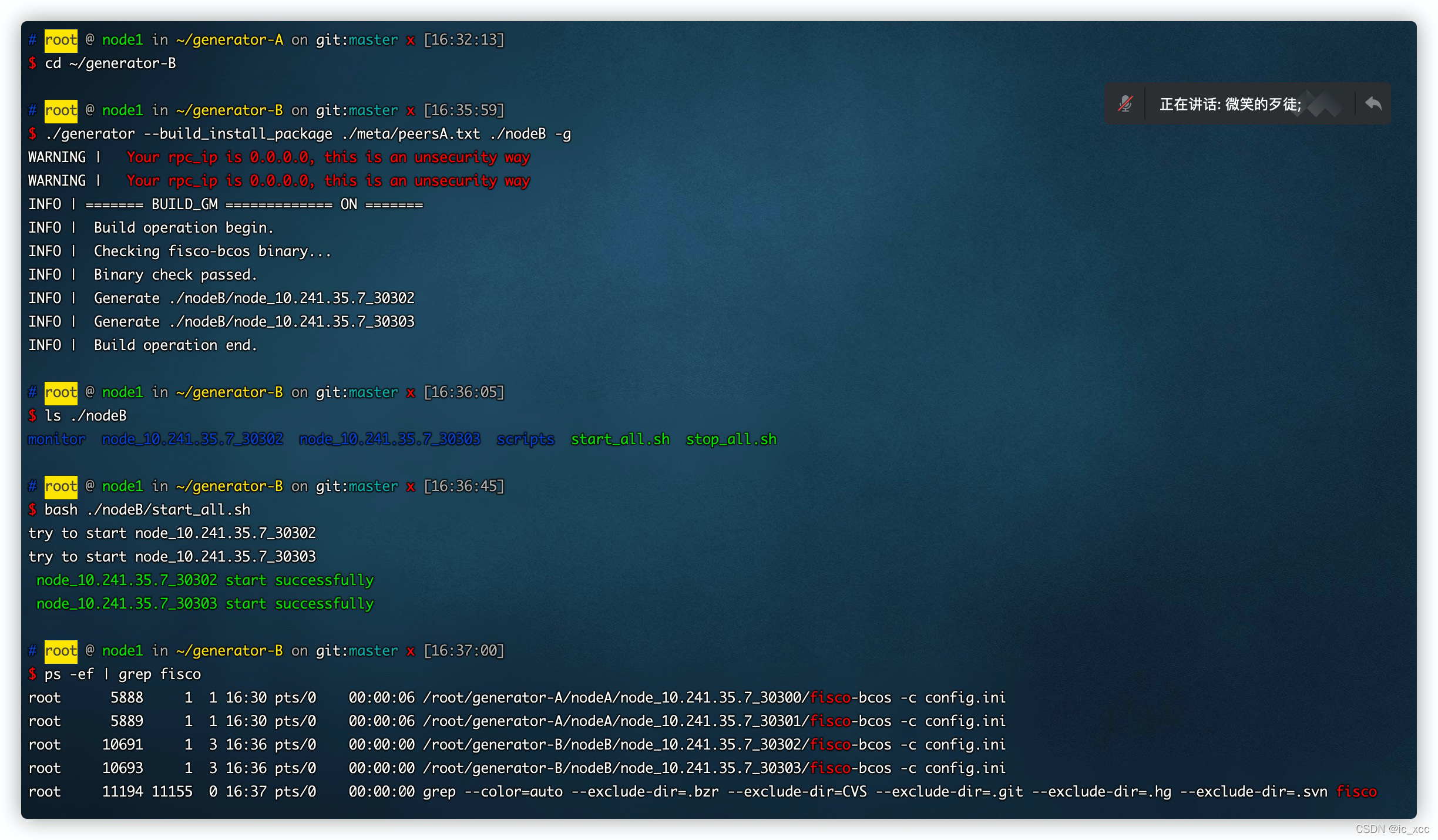Viewport: 1438px width, 840px height.
Task: Click the command 'cd ~/generator-B'
Action: tap(110, 63)
